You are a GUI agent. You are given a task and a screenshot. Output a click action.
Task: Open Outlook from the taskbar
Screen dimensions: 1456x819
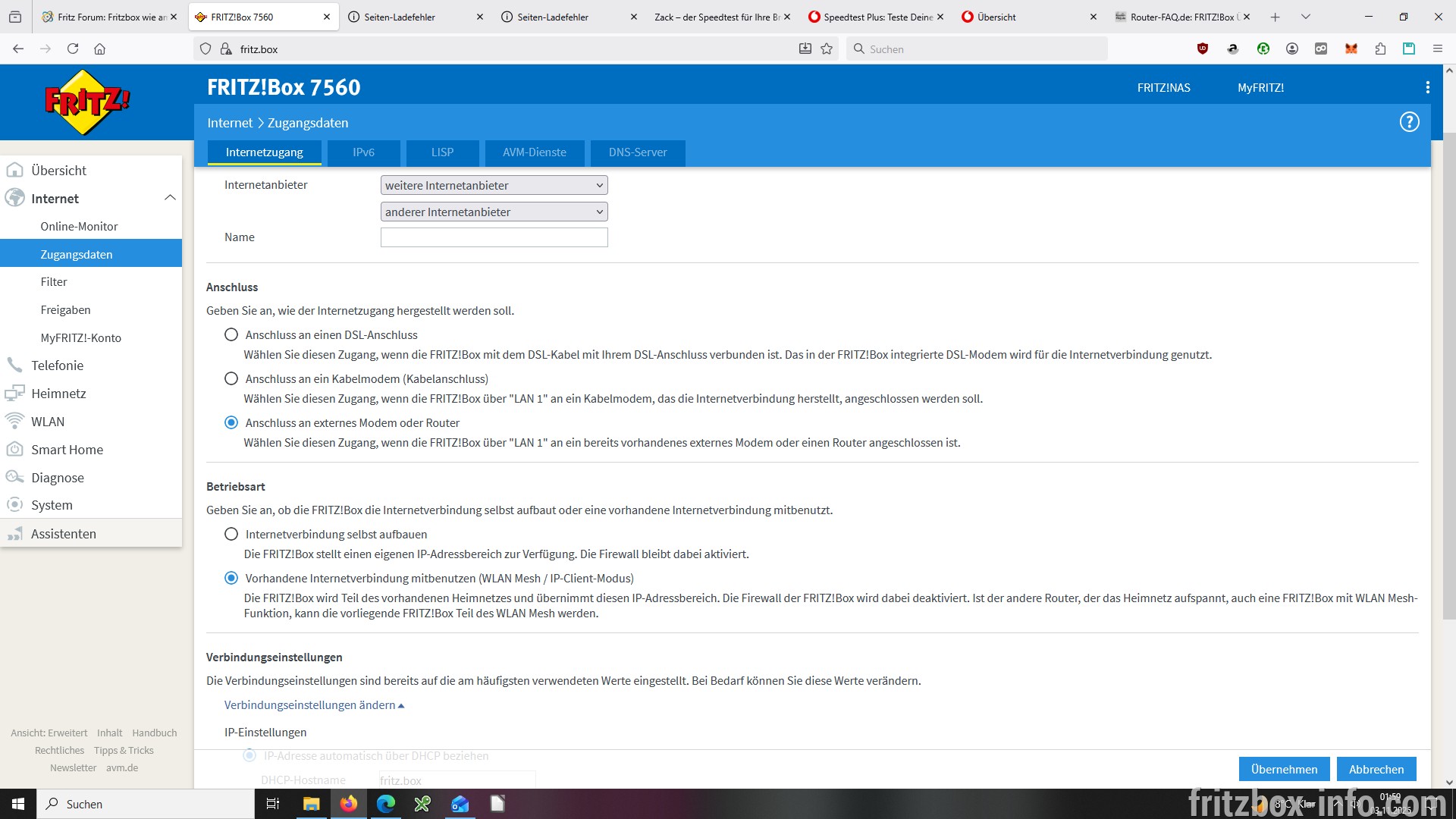tap(460, 804)
